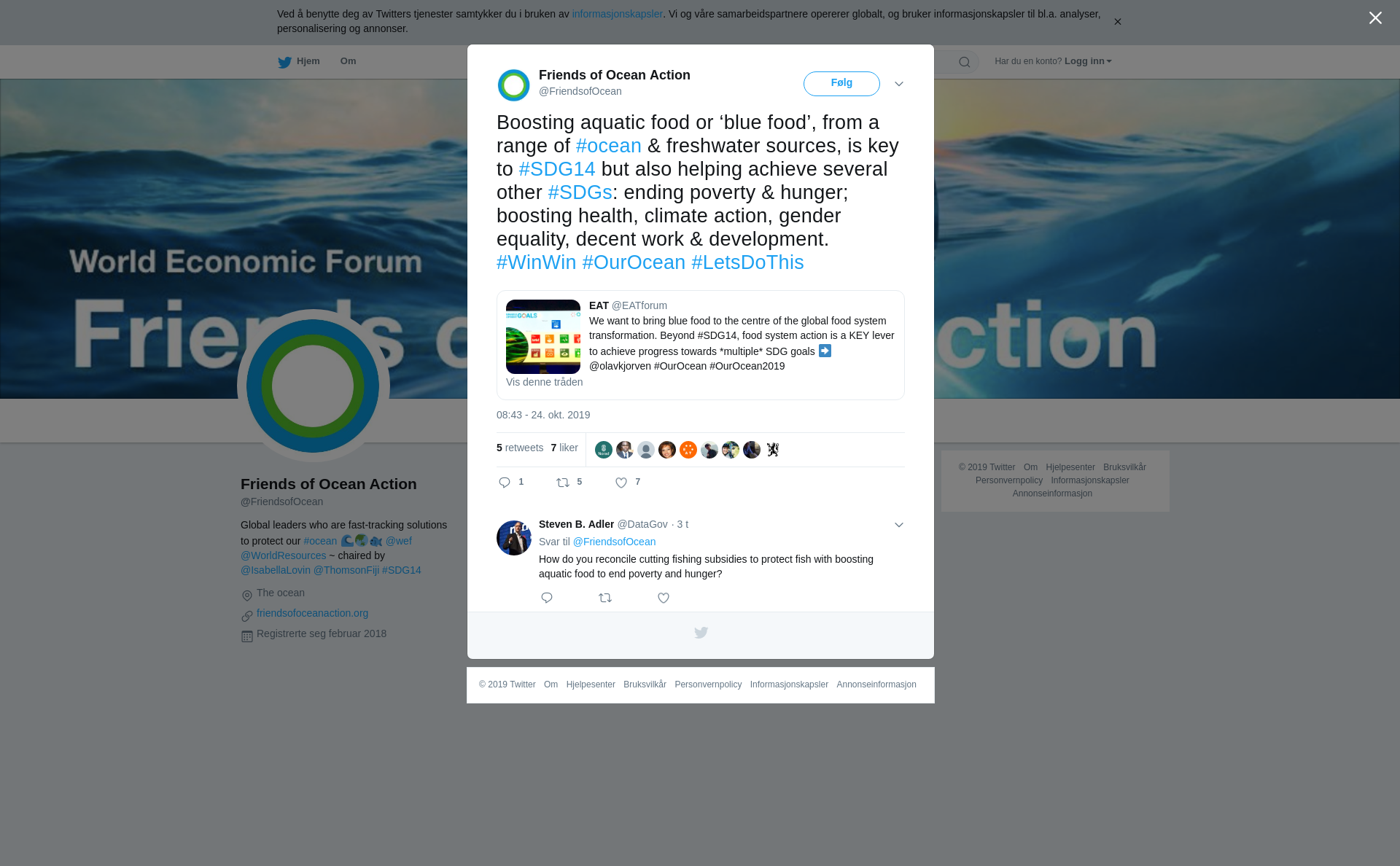Viewport: 1400px width, 866px height.
Task: Like Steven B. Adler's reply
Action: 664,598
